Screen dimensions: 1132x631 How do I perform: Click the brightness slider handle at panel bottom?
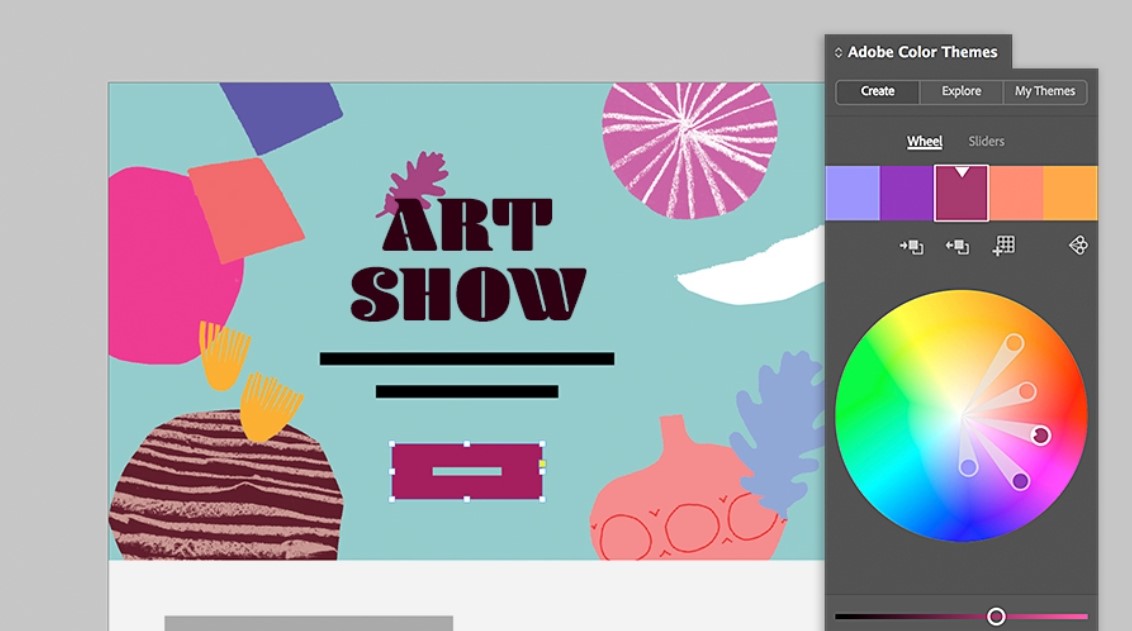(x=996, y=616)
